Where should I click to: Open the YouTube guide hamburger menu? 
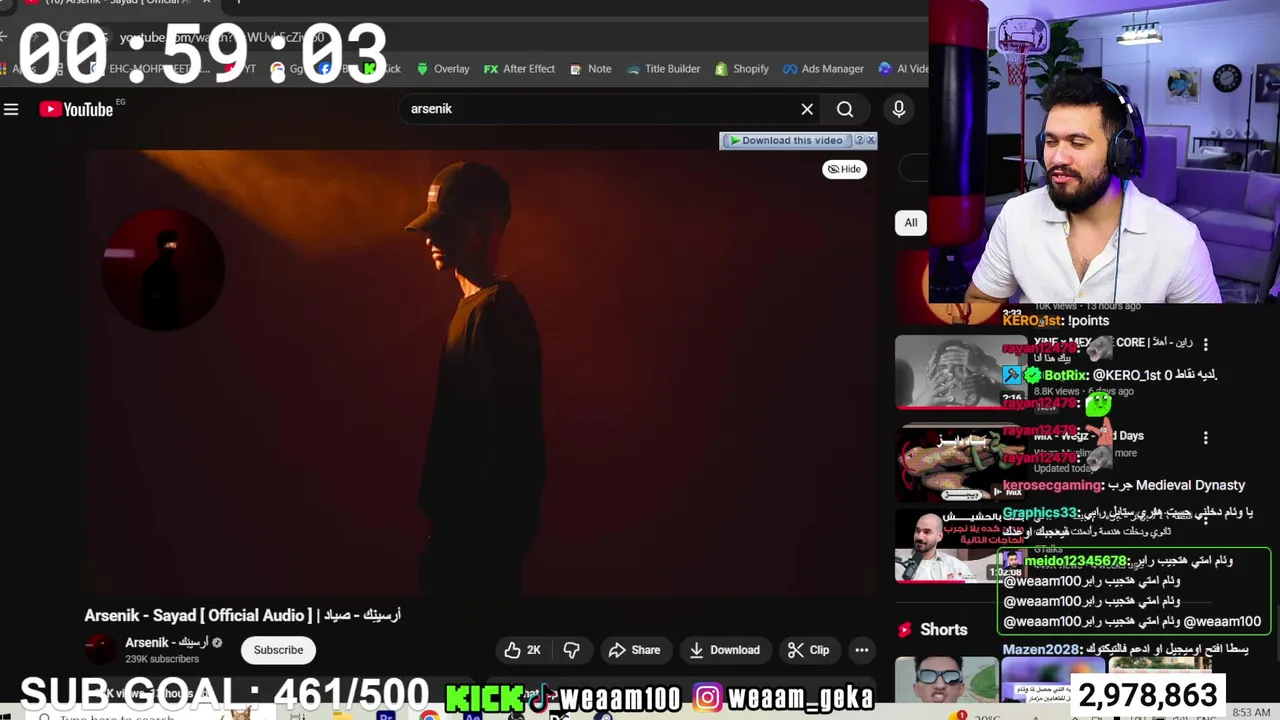(x=11, y=109)
